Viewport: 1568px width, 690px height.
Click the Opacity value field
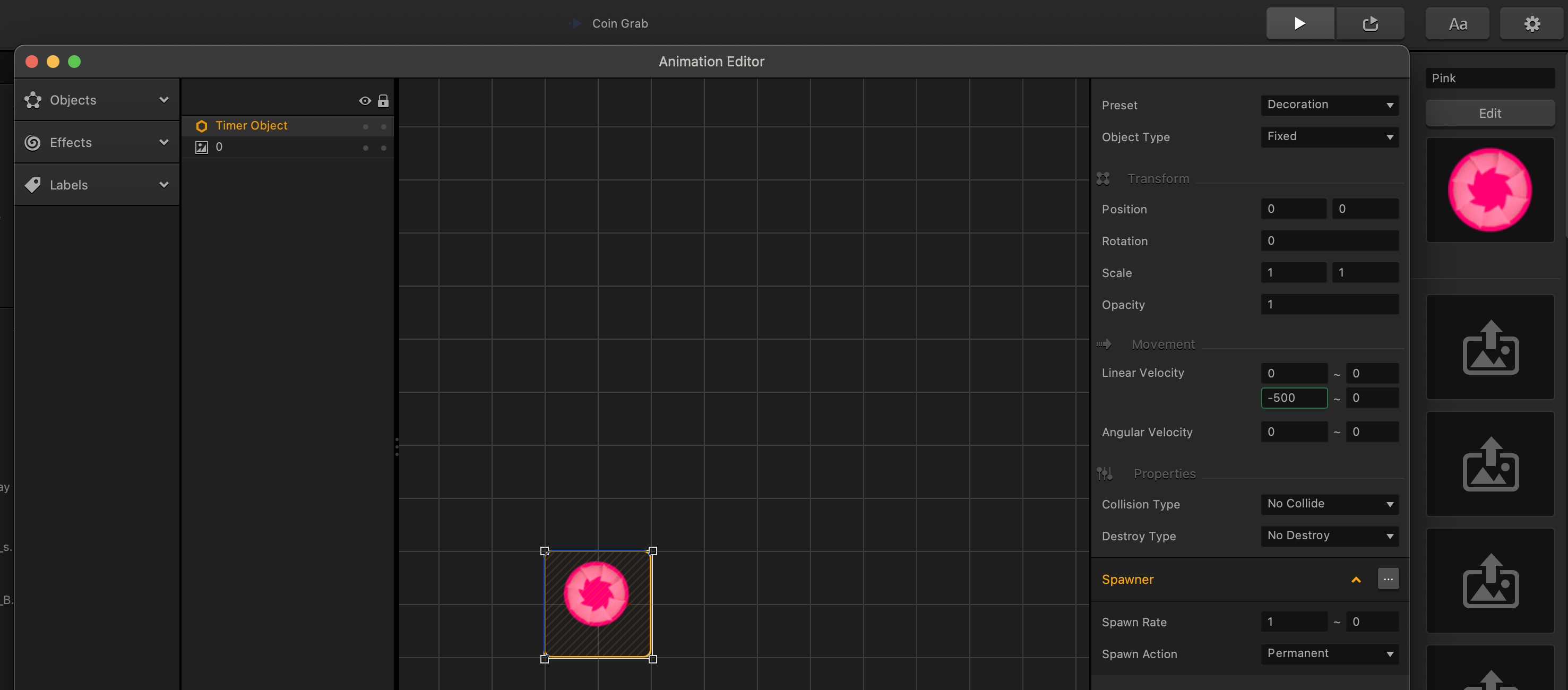click(1329, 304)
